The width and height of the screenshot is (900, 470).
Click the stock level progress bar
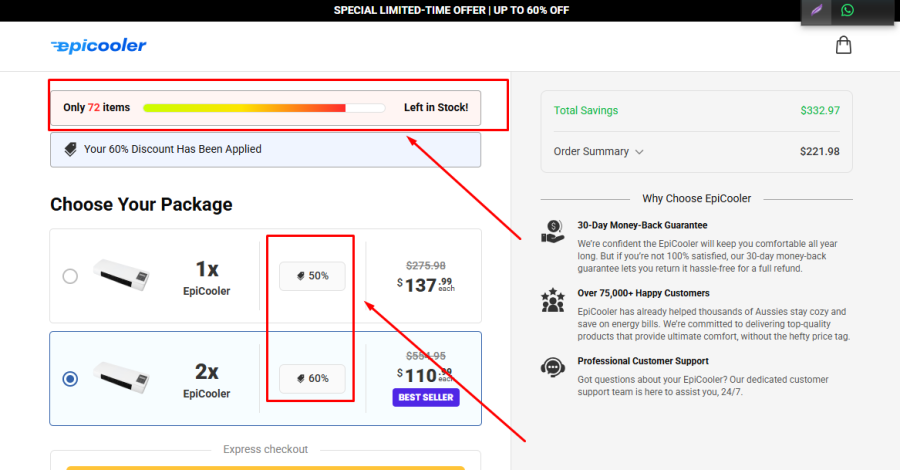[x=264, y=107]
